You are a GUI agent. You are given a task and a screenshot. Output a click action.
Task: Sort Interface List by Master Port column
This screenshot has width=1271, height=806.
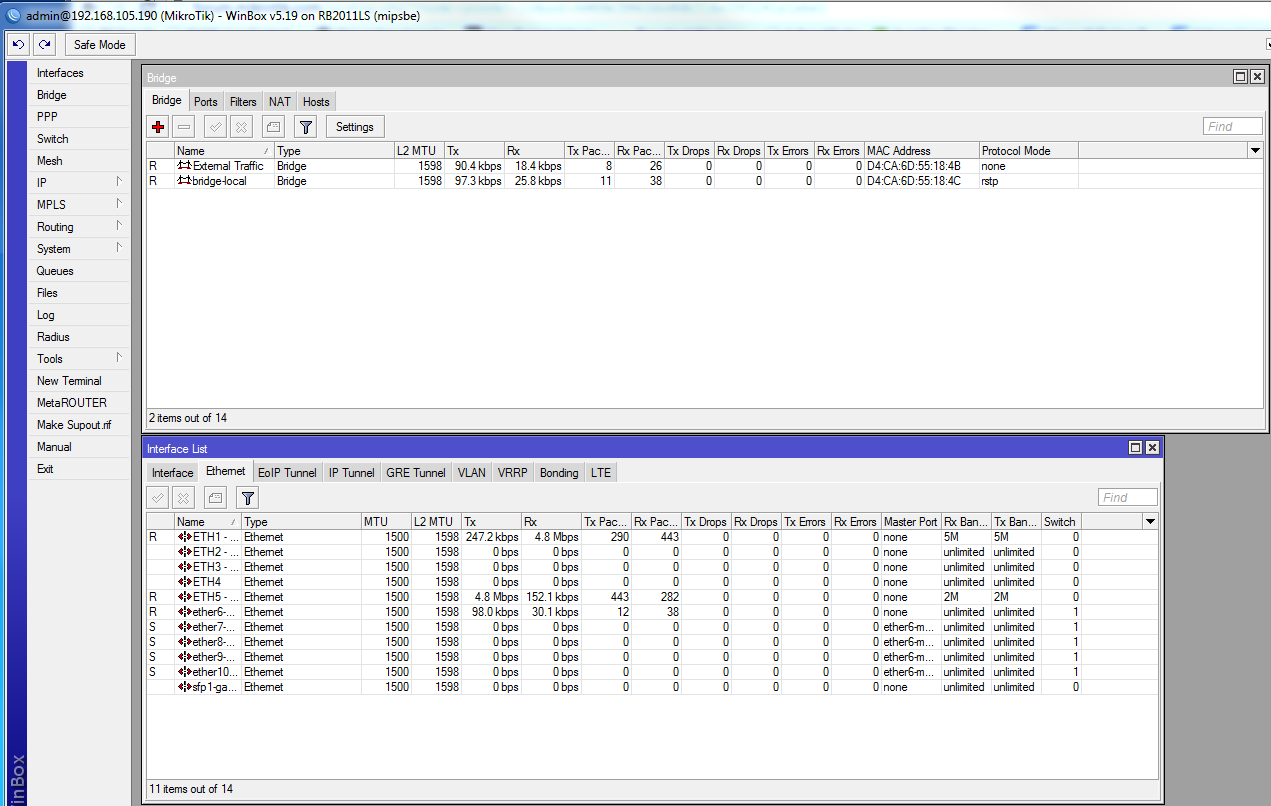click(911, 521)
